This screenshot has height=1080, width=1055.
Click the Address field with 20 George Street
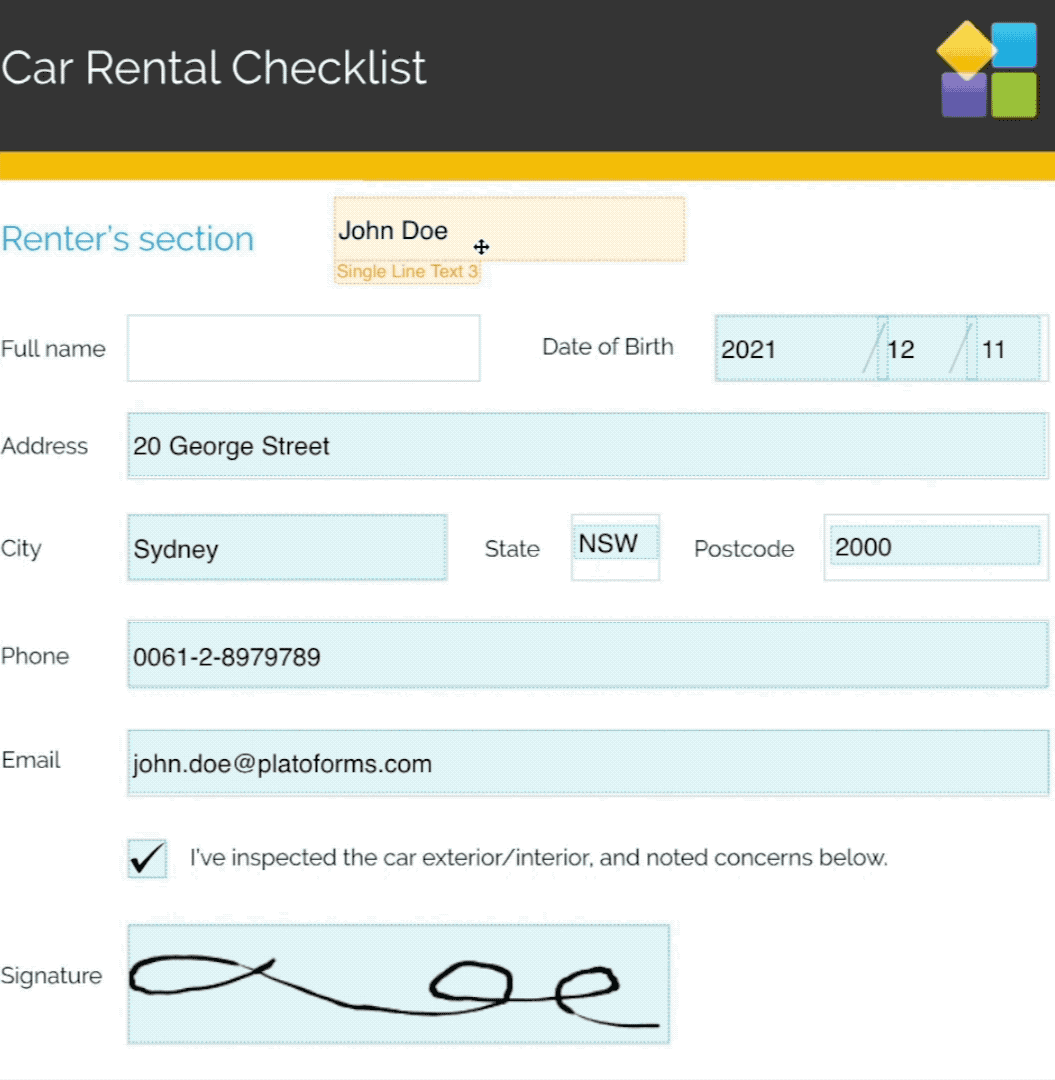tap(587, 445)
